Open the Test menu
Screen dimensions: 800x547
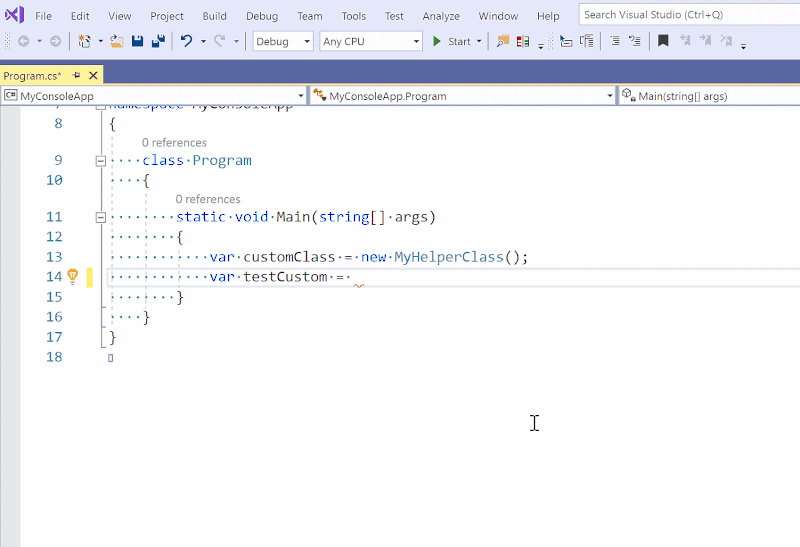pos(394,16)
